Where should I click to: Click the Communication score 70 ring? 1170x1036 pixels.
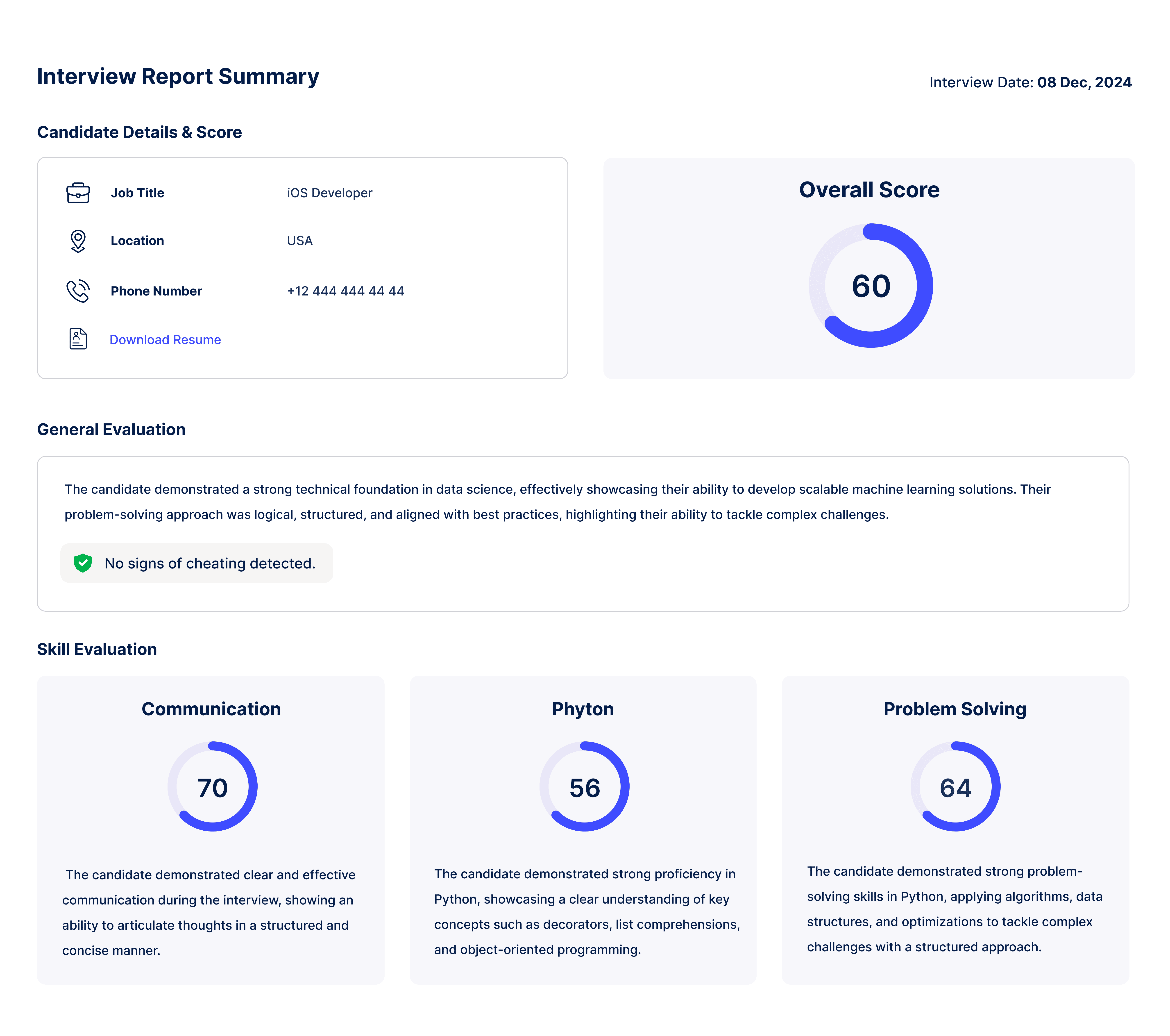click(x=212, y=787)
